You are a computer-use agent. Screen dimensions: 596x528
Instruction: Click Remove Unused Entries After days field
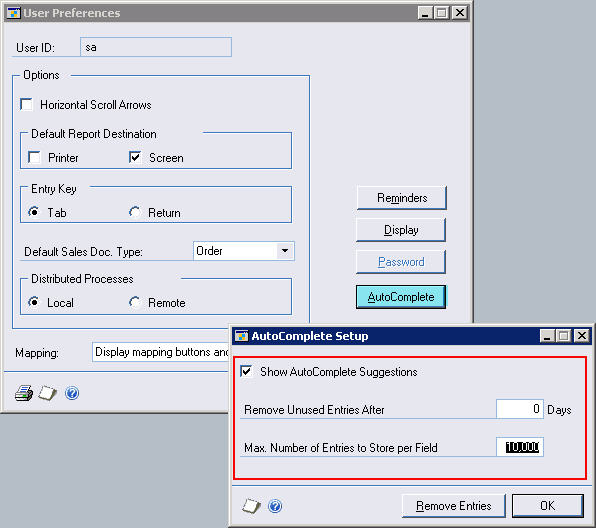point(520,409)
